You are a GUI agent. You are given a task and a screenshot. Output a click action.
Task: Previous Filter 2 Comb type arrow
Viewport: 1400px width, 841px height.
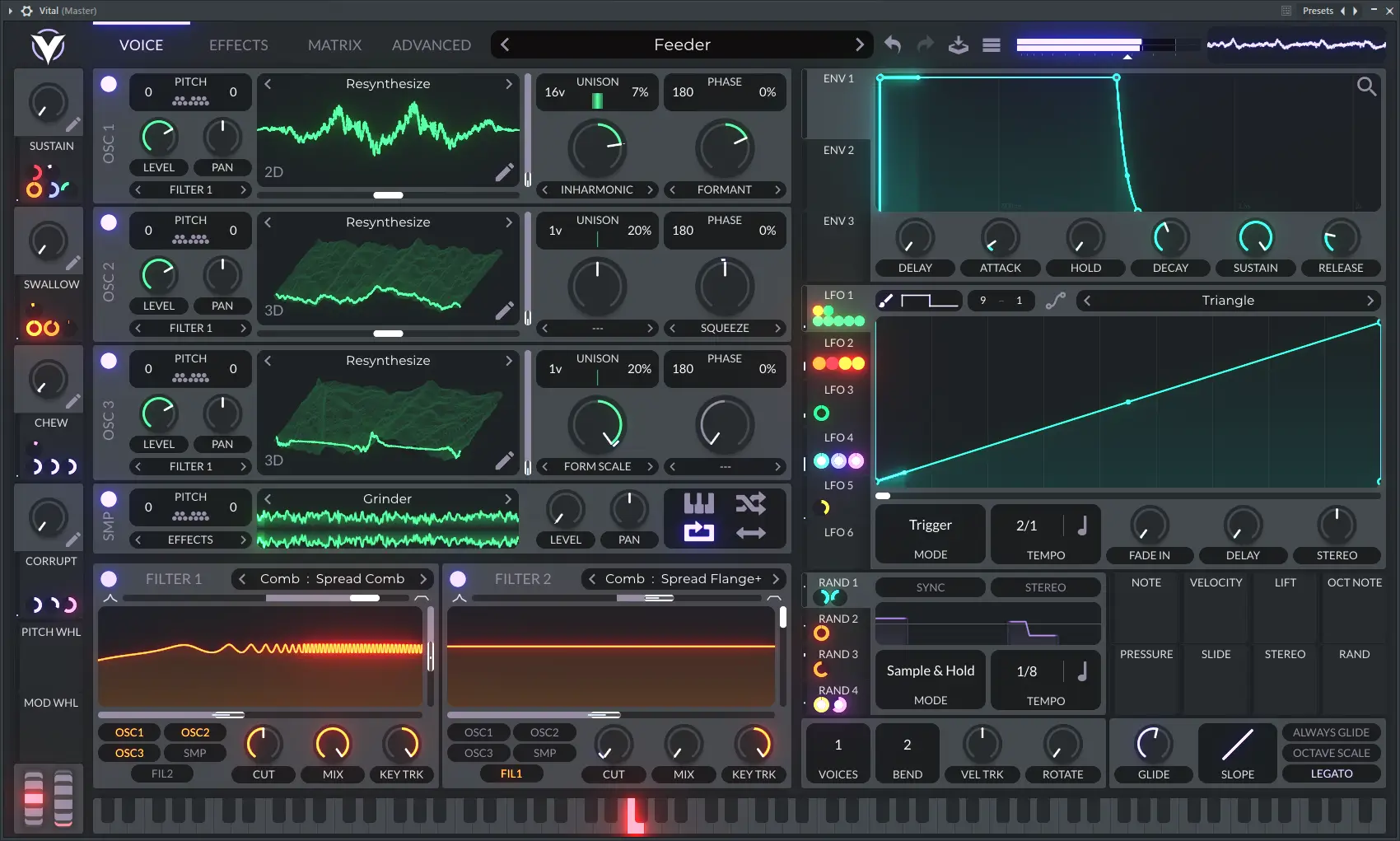pyautogui.click(x=591, y=579)
